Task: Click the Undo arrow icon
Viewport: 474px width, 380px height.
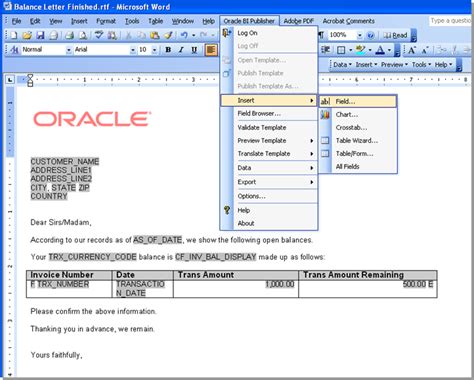Action: 184,35
